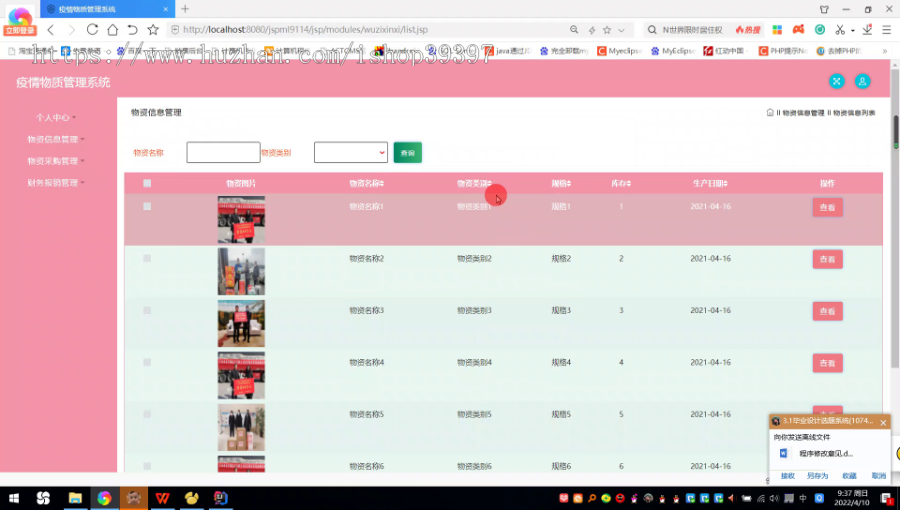Switch to the 疫情物资管理系统 browser tab
The width and height of the screenshot is (900, 510).
coord(107,9)
